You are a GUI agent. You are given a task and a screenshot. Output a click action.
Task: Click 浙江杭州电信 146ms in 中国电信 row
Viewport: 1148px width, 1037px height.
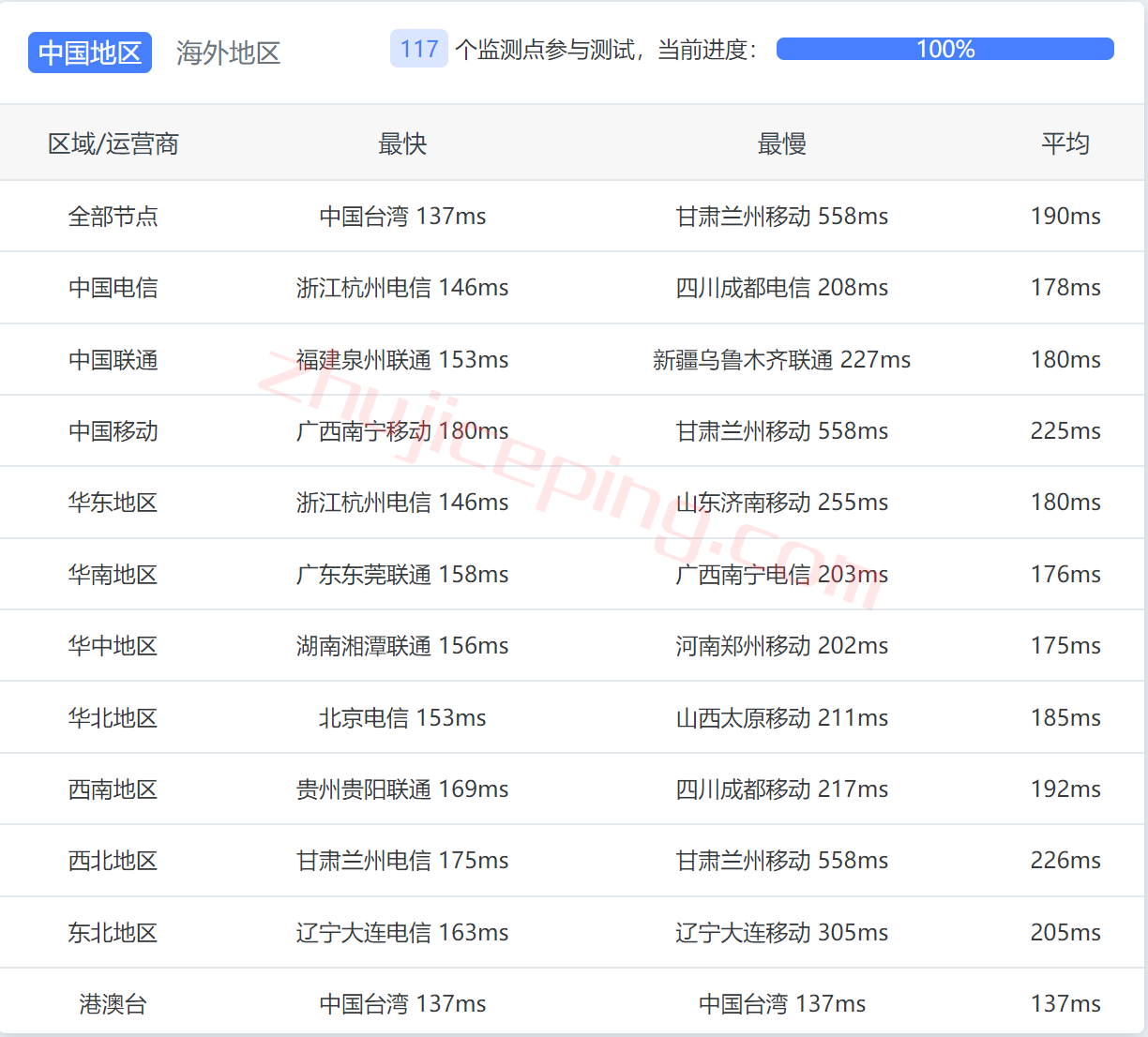(402, 288)
